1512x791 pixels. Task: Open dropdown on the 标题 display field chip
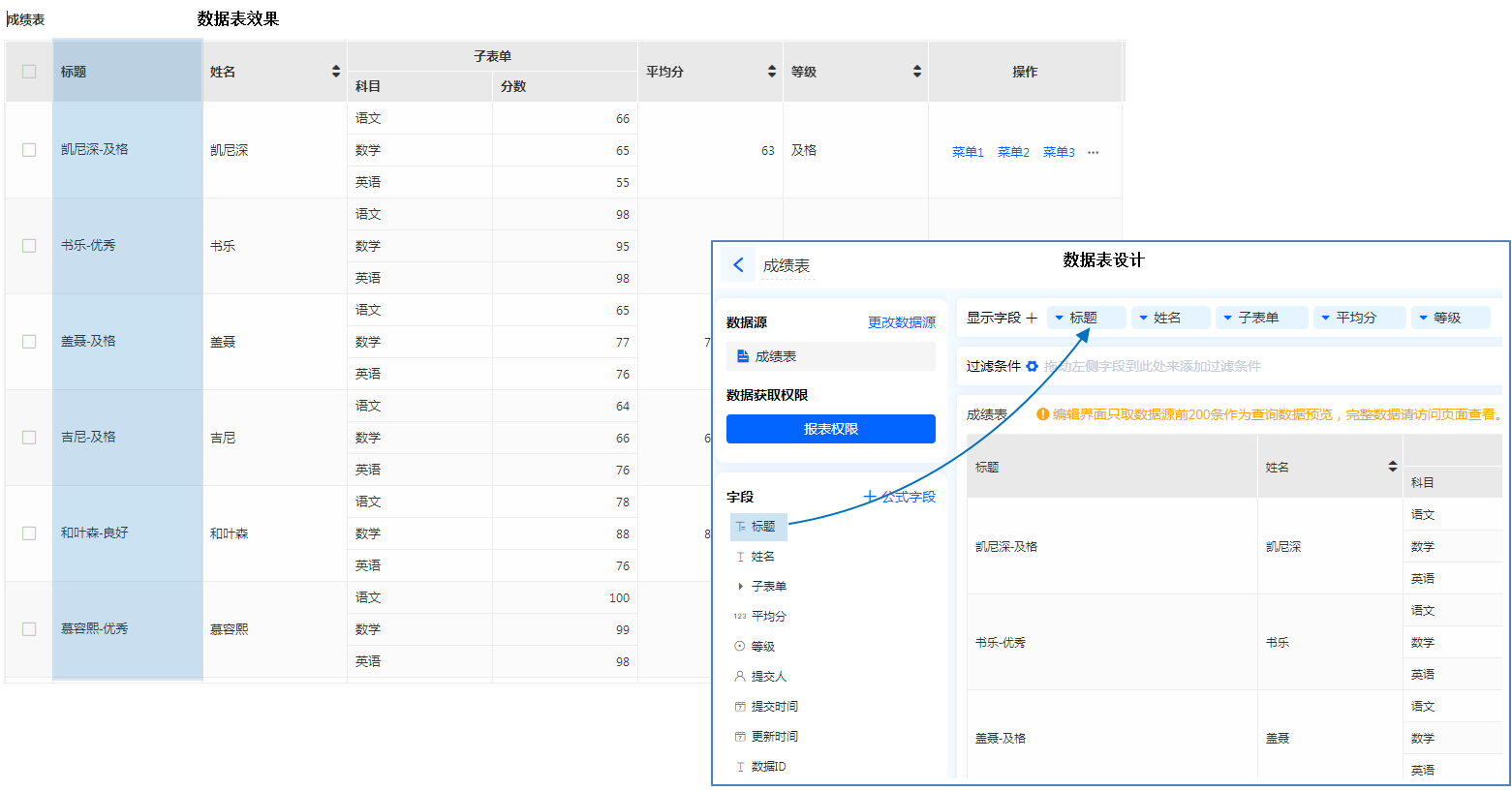click(x=1060, y=318)
